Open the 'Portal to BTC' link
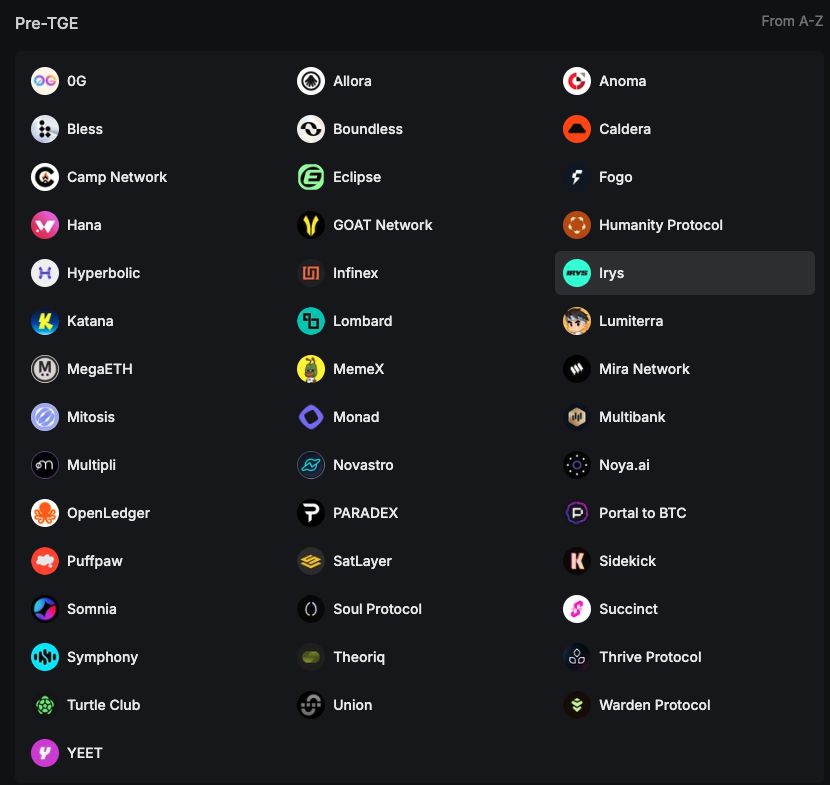Image resolution: width=830 pixels, height=785 pixels. tap(643, 513)
